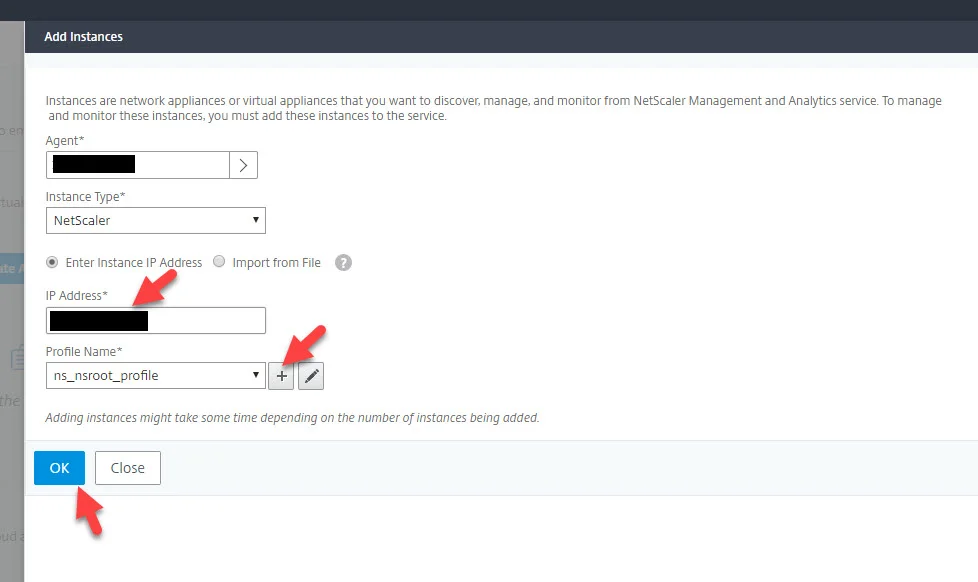978x582 pixels.
Task: Click the Agent text field
Action: [138, 165]
